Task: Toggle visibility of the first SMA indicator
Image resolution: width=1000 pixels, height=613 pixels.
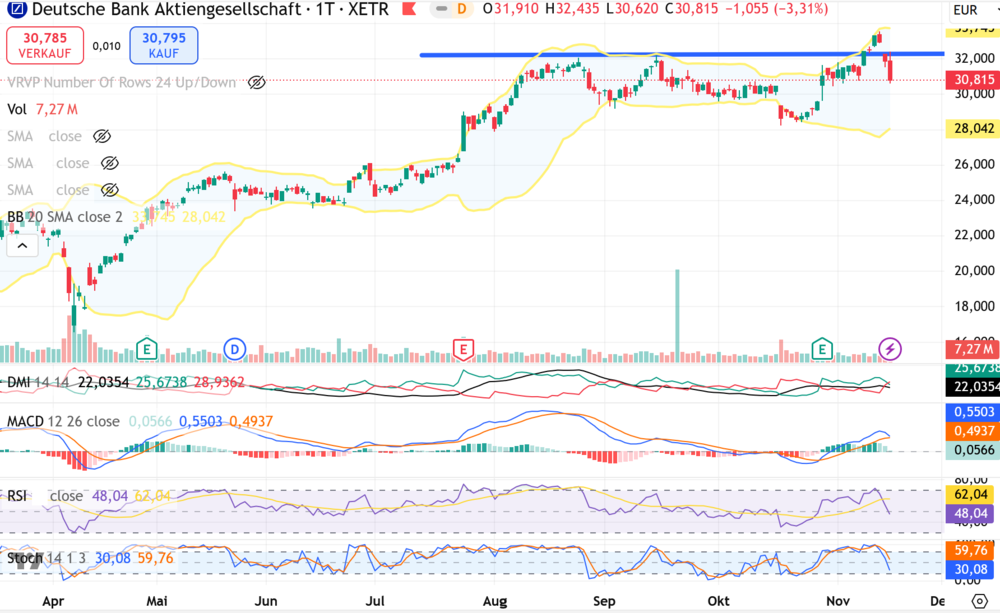Action: [103, 135]
